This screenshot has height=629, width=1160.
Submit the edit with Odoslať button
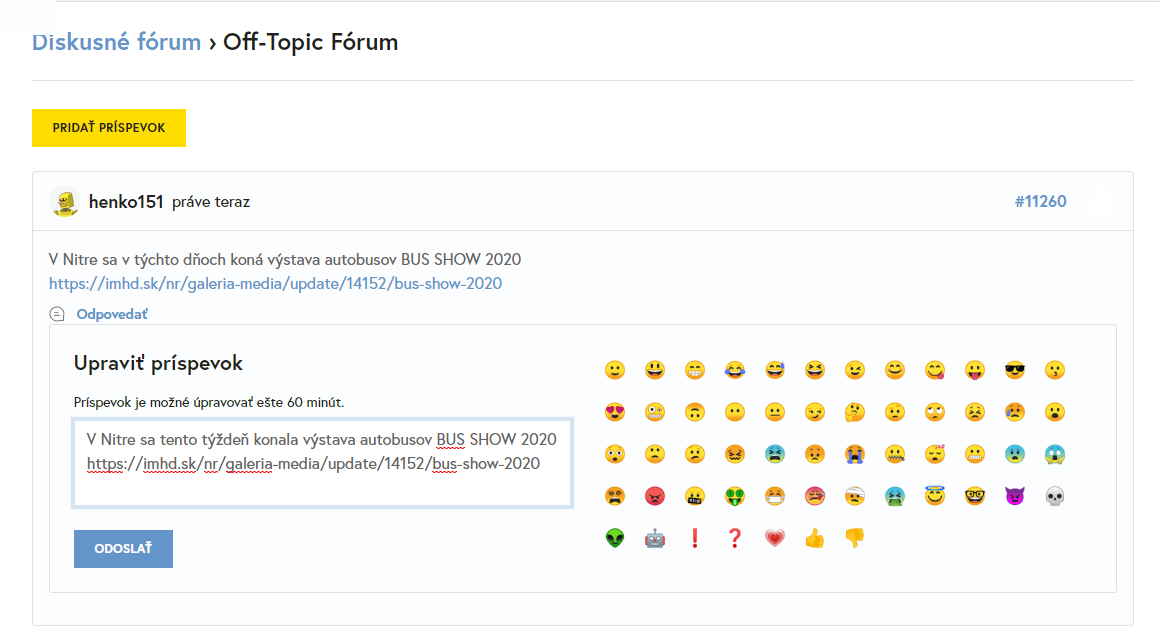click(x=123, y=549)
